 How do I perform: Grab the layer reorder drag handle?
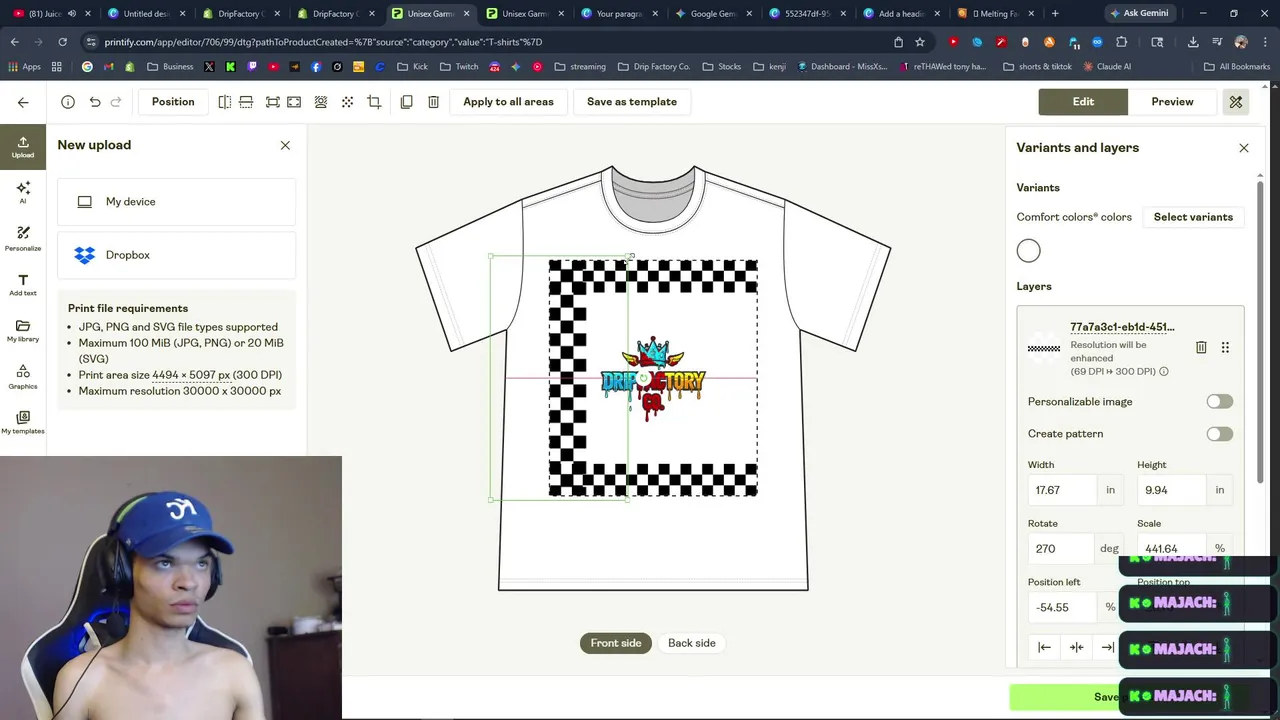pyautogui.click(x=1225, y=347)
